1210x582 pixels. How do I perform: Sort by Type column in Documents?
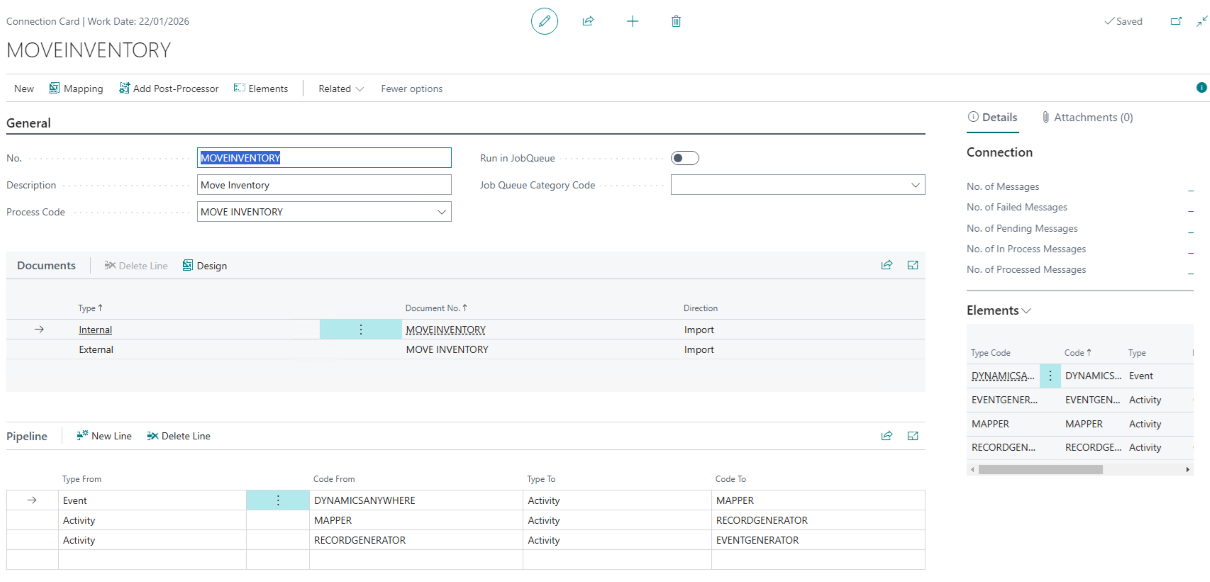click(x=91, y=308)
